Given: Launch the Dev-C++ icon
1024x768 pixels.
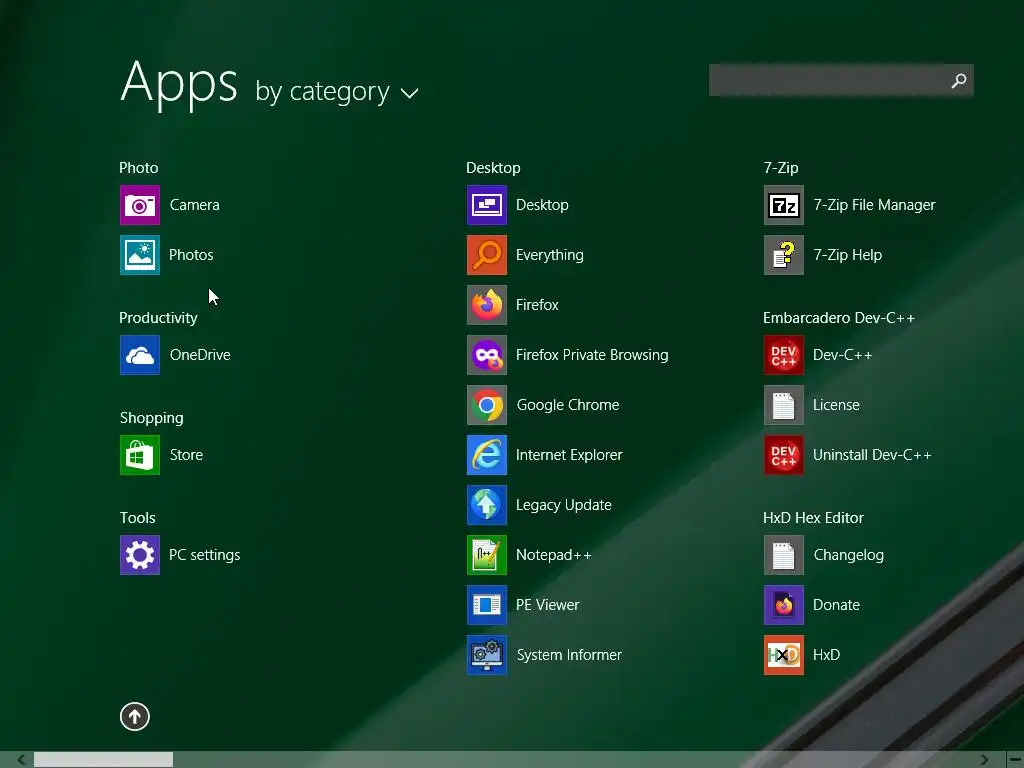Looking at the screenshot, I should coord(784,355).
